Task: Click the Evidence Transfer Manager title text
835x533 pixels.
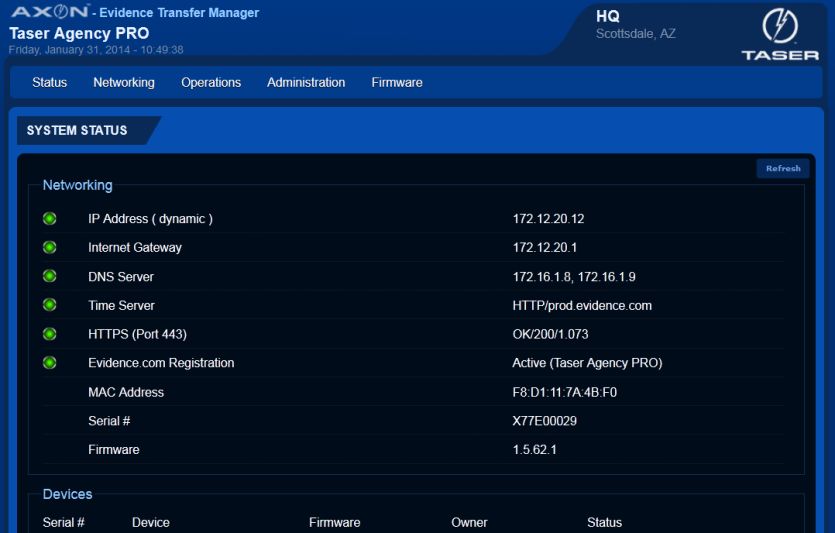Action: (x=179, y=13)
